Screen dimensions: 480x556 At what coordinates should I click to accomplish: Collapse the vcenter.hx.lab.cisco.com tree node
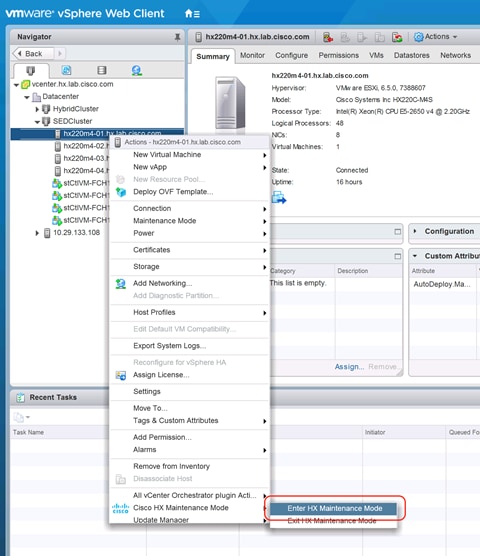pyautogui.click(x=16, y=85)
